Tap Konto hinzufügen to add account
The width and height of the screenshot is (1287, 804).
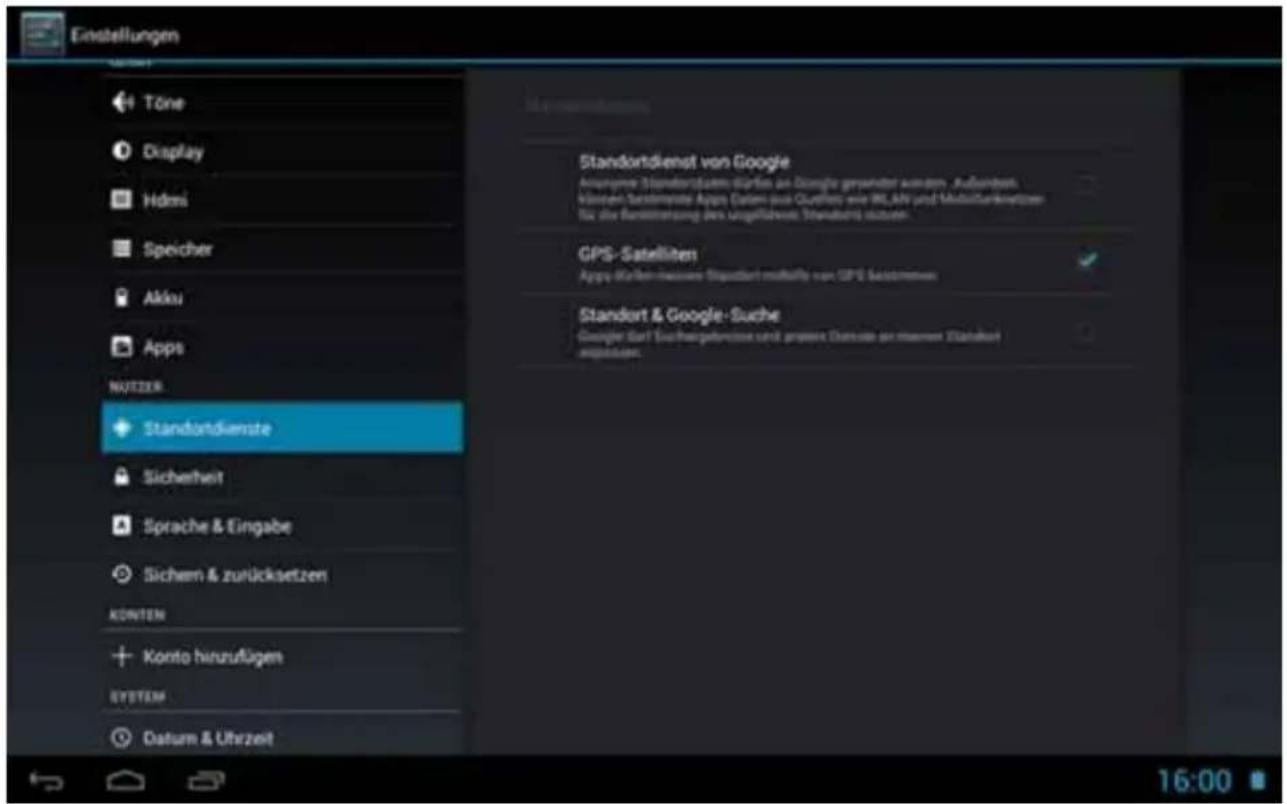coord(282,657)
